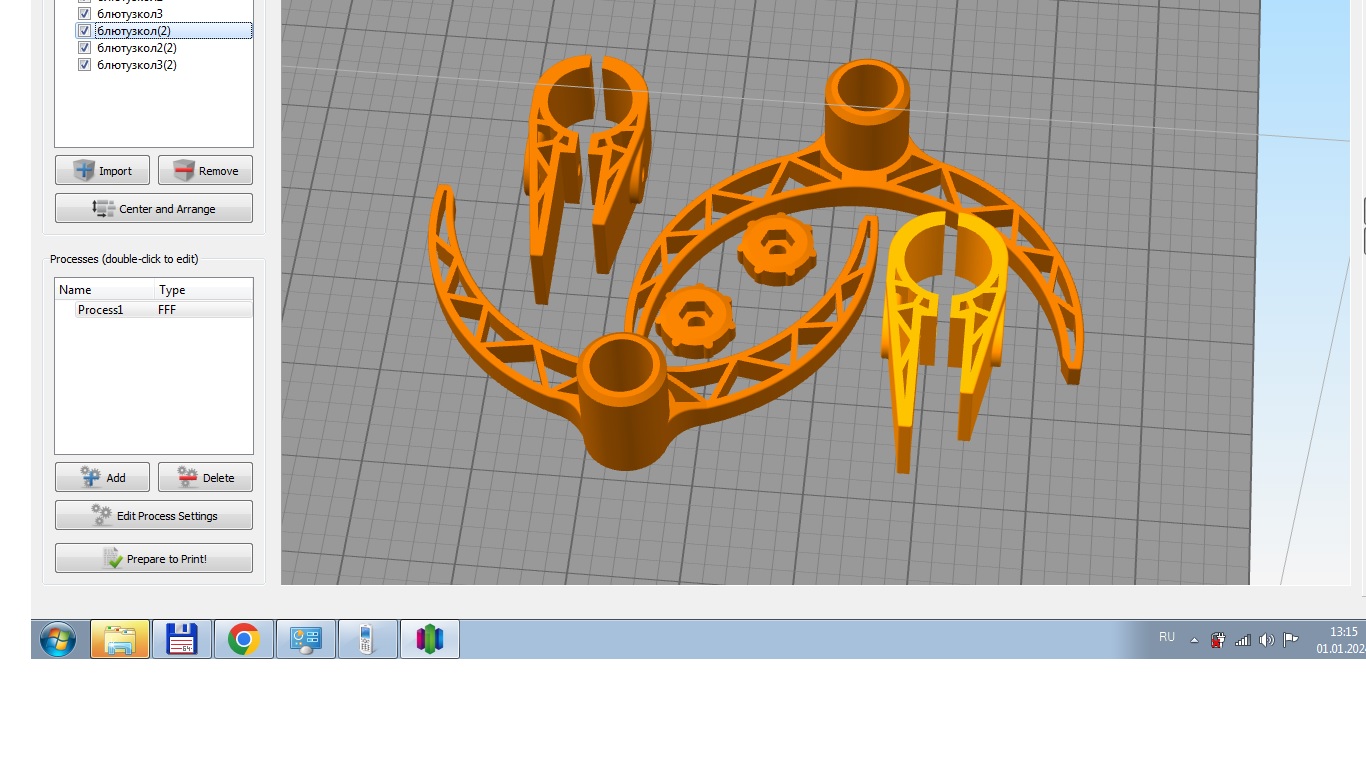Open the blue floppy disk taskbar app
This screenshot has height=768, width=1366.
coord(182,639)
